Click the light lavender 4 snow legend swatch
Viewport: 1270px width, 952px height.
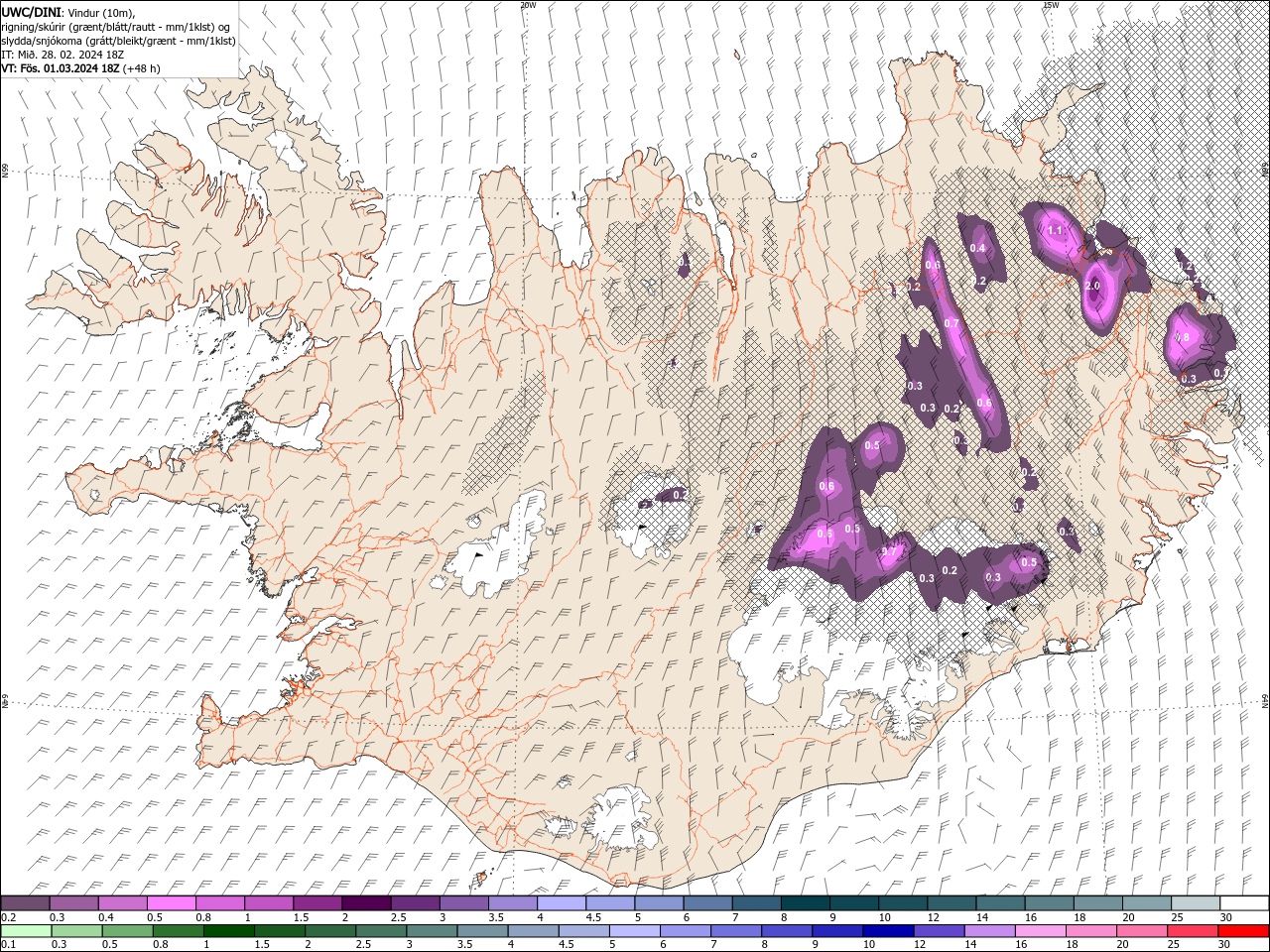coord(562,903)
